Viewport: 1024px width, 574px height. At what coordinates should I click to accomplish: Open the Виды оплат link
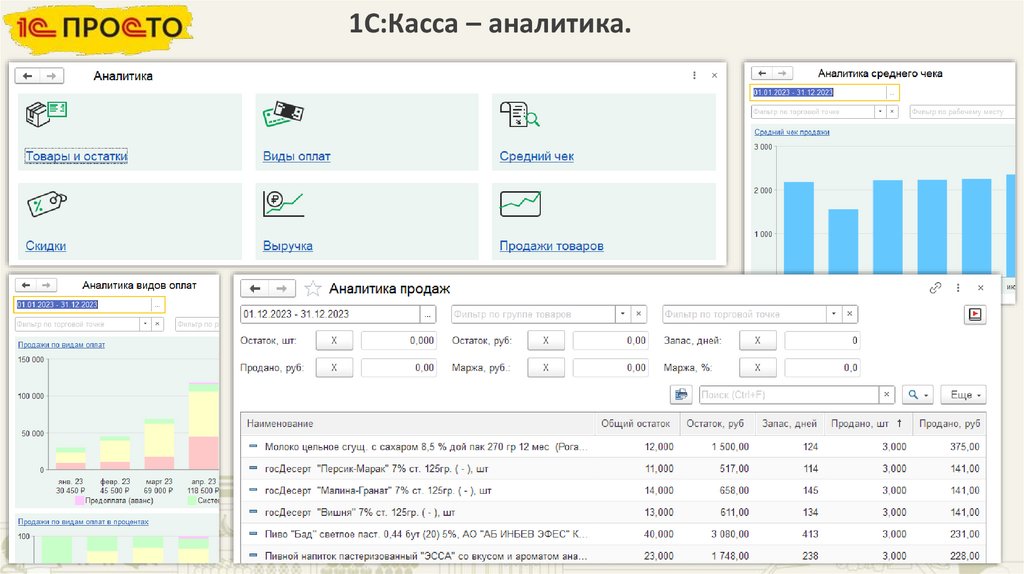pyautogui.click(x=296, y=156)
